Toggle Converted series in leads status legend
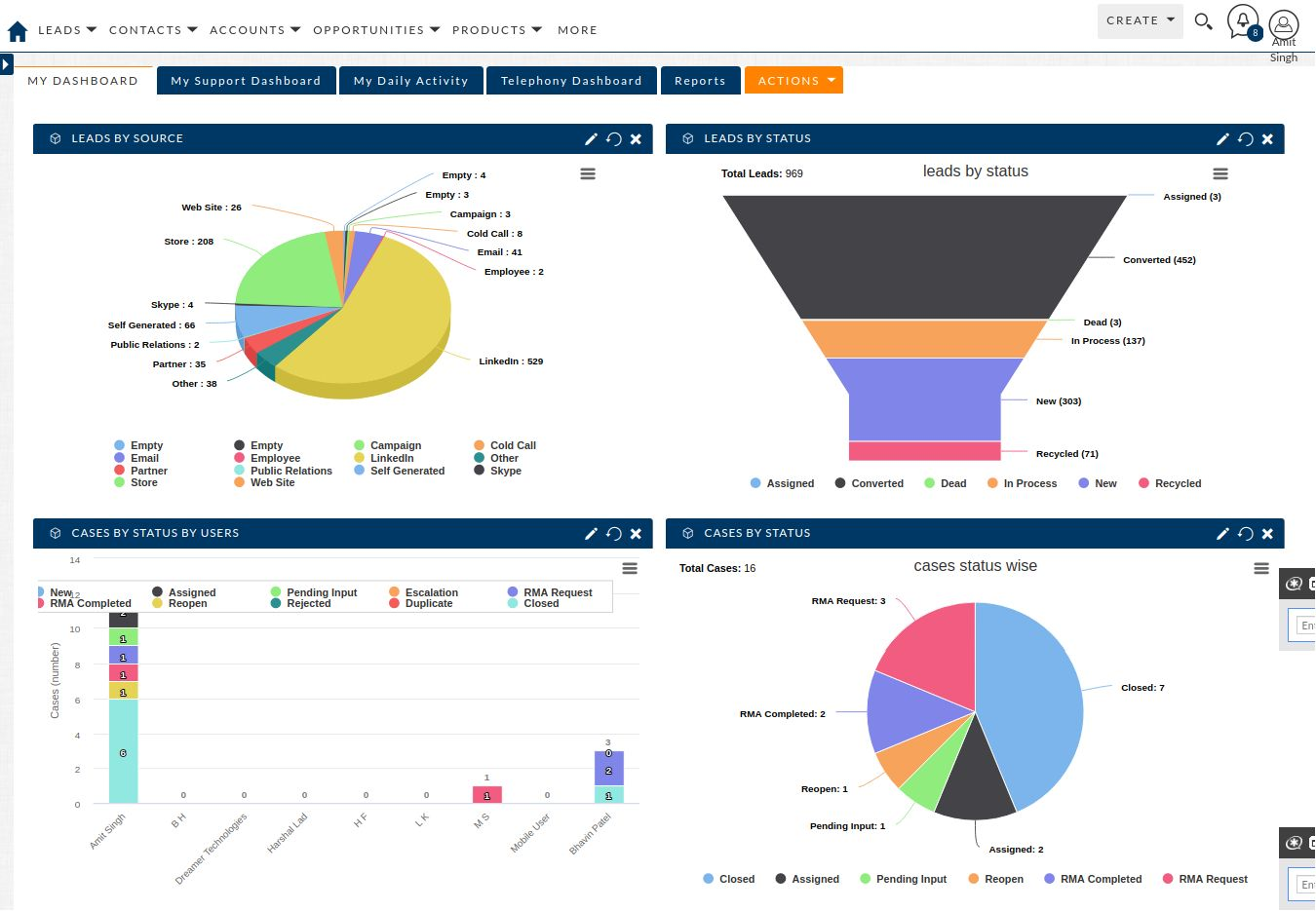This screenshot has height=911, width=1316. coord(870,483)
